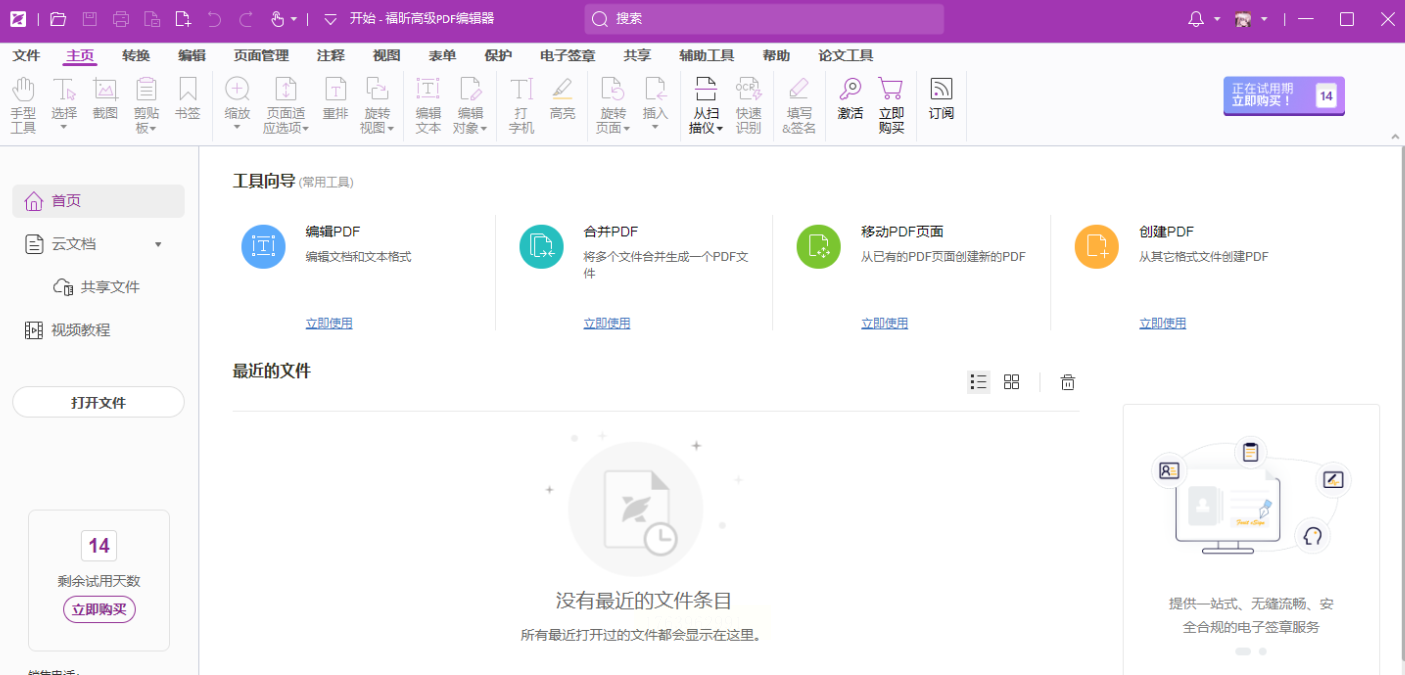The width and height of the screenshot is (1405, 675).
Task: Click the notification bell icon
Action: (1196, 19)
